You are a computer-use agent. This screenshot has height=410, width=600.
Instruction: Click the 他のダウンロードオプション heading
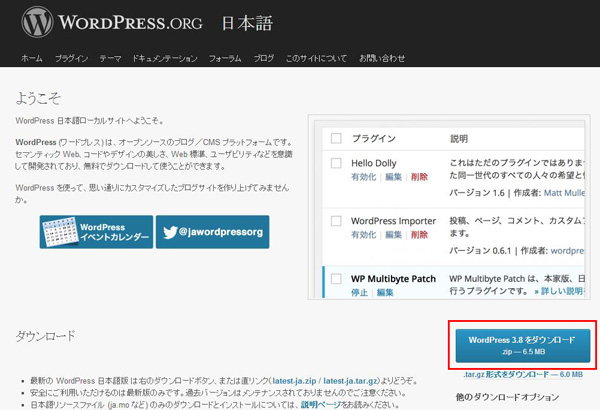coord(507,397)
